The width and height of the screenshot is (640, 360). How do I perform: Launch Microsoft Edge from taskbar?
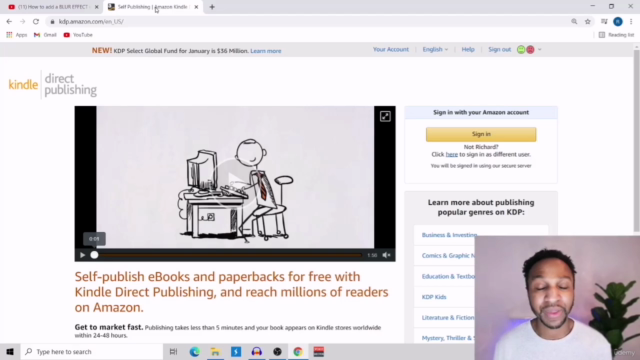pyautogui.click(x=195, y=351)
